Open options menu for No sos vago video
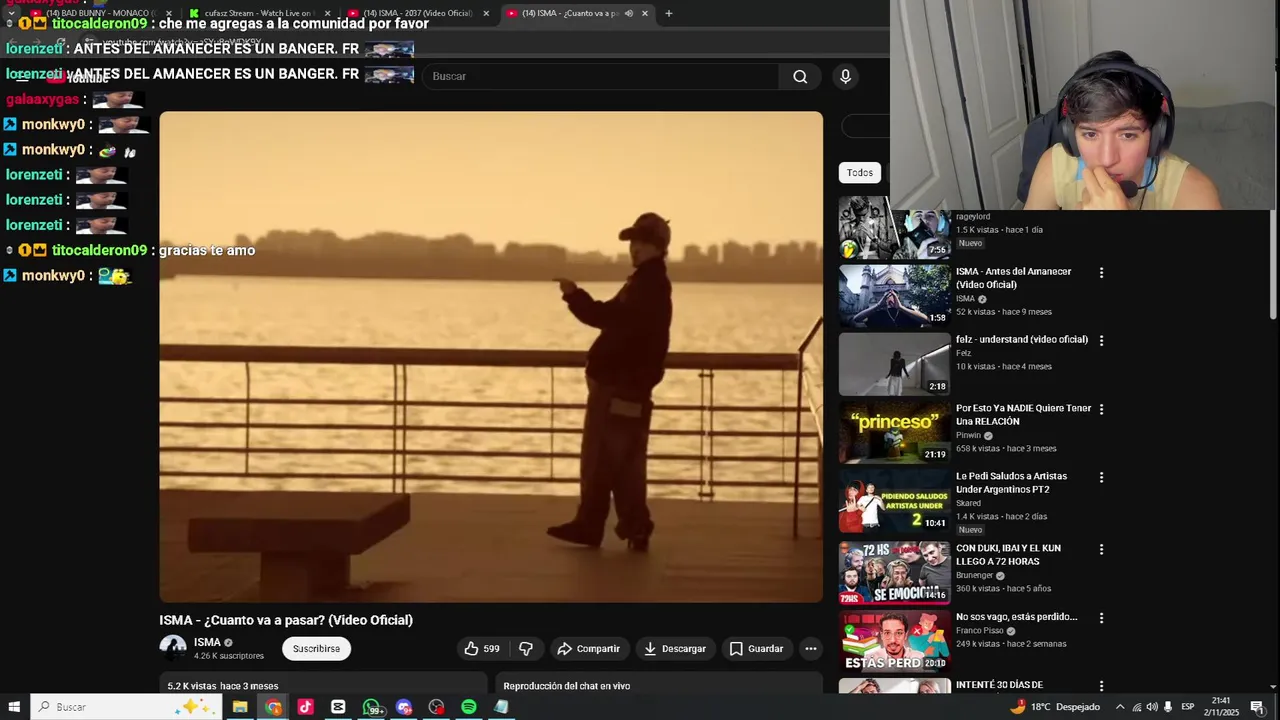The width and height of the screenshot is (1280, 720). coord(1101,618)
